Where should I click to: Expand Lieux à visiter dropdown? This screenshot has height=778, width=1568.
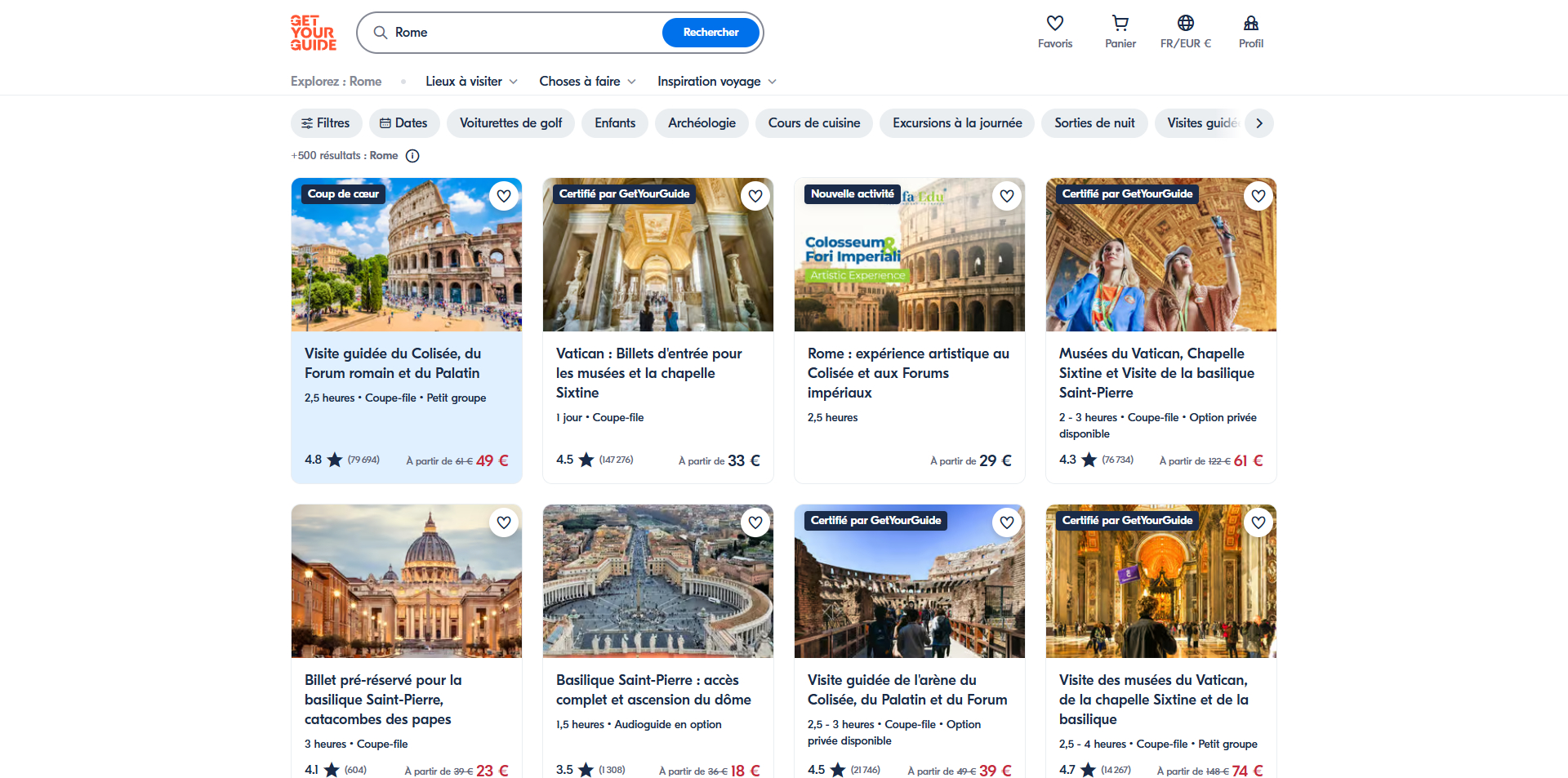[x=472, y=82]
